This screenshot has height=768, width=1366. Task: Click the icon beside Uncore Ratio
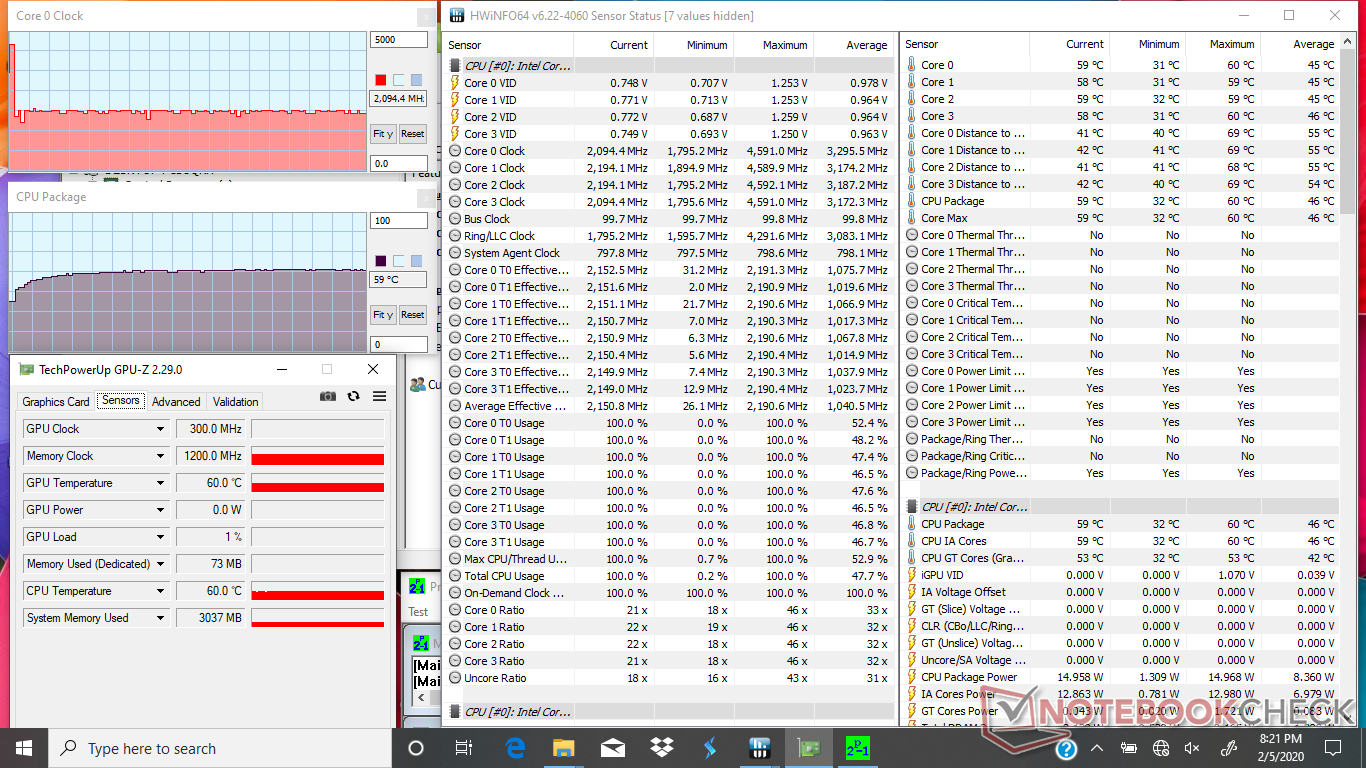tap(455, 678)
